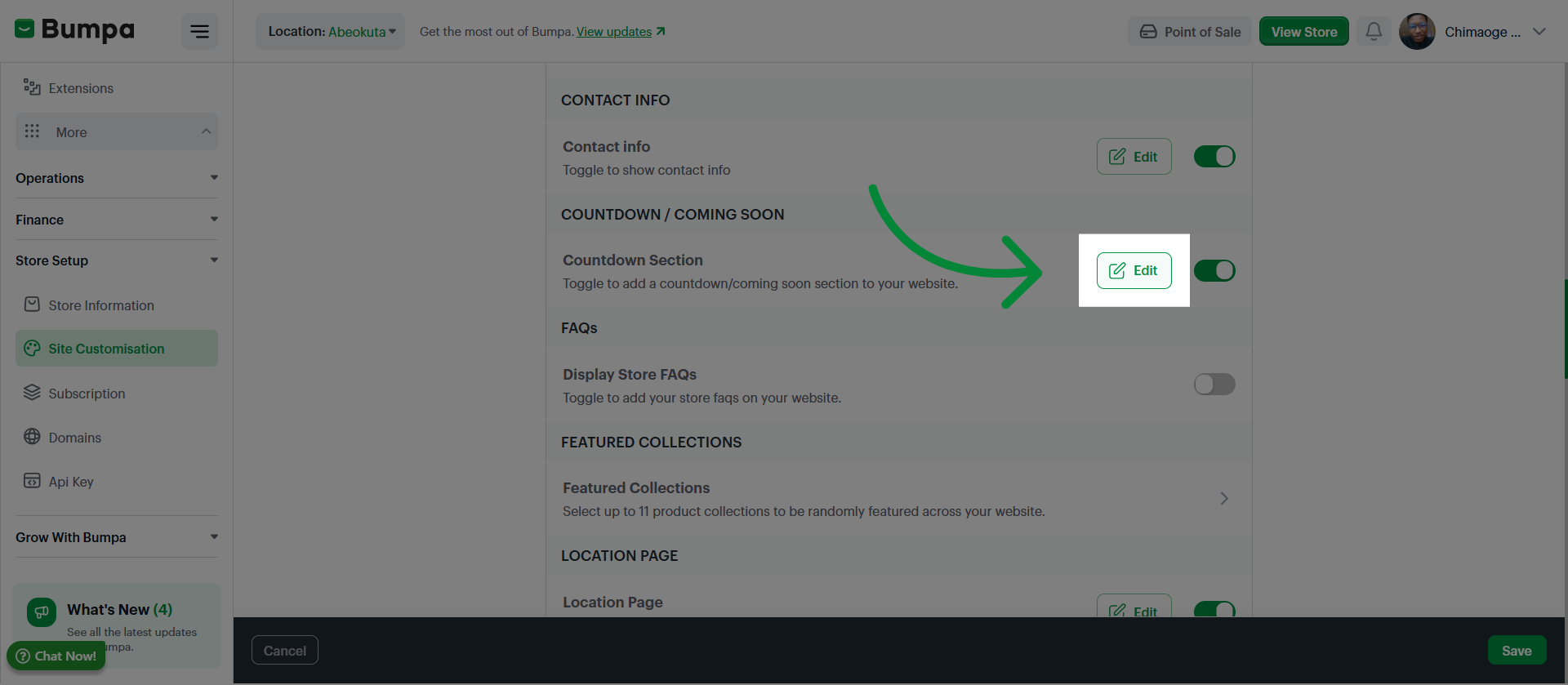Click the Point of Sale button

(x=1190, y=32)
